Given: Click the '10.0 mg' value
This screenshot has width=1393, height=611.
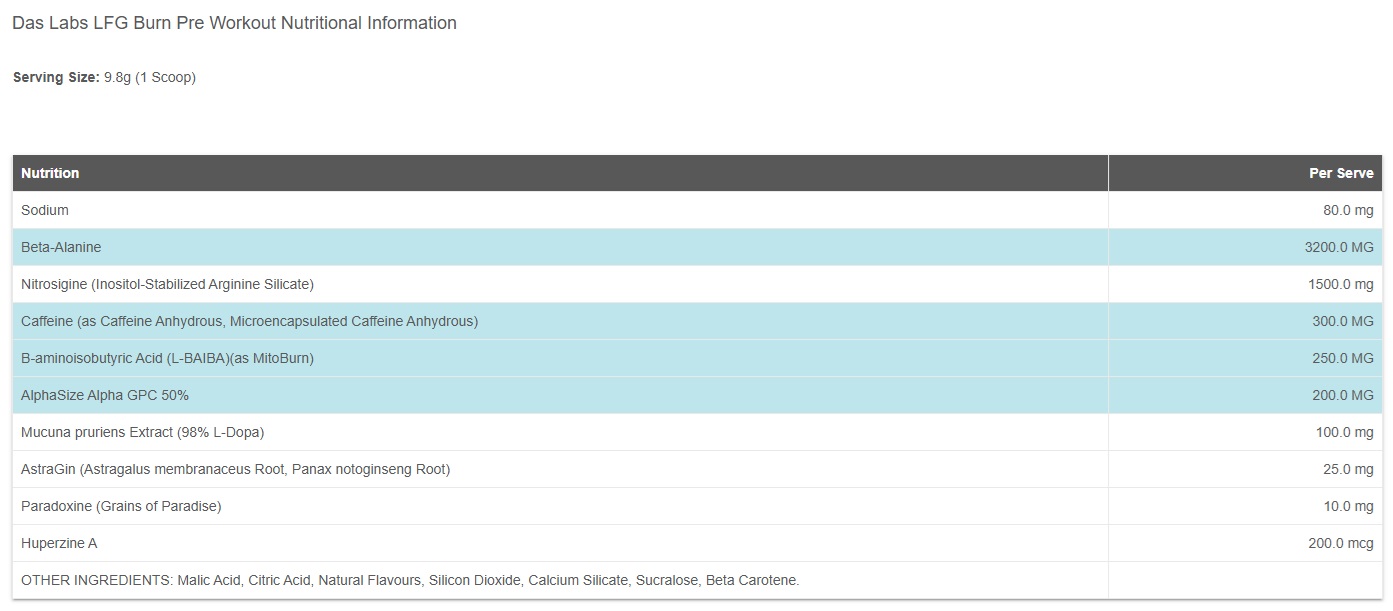Looking at the screenshot, I should pyautogui.click(x=1349, y=506).
